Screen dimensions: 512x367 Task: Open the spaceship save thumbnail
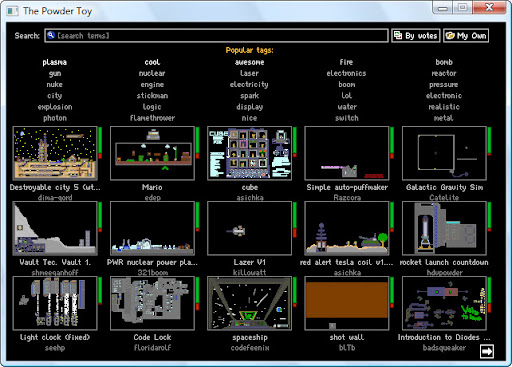(249, 303)
